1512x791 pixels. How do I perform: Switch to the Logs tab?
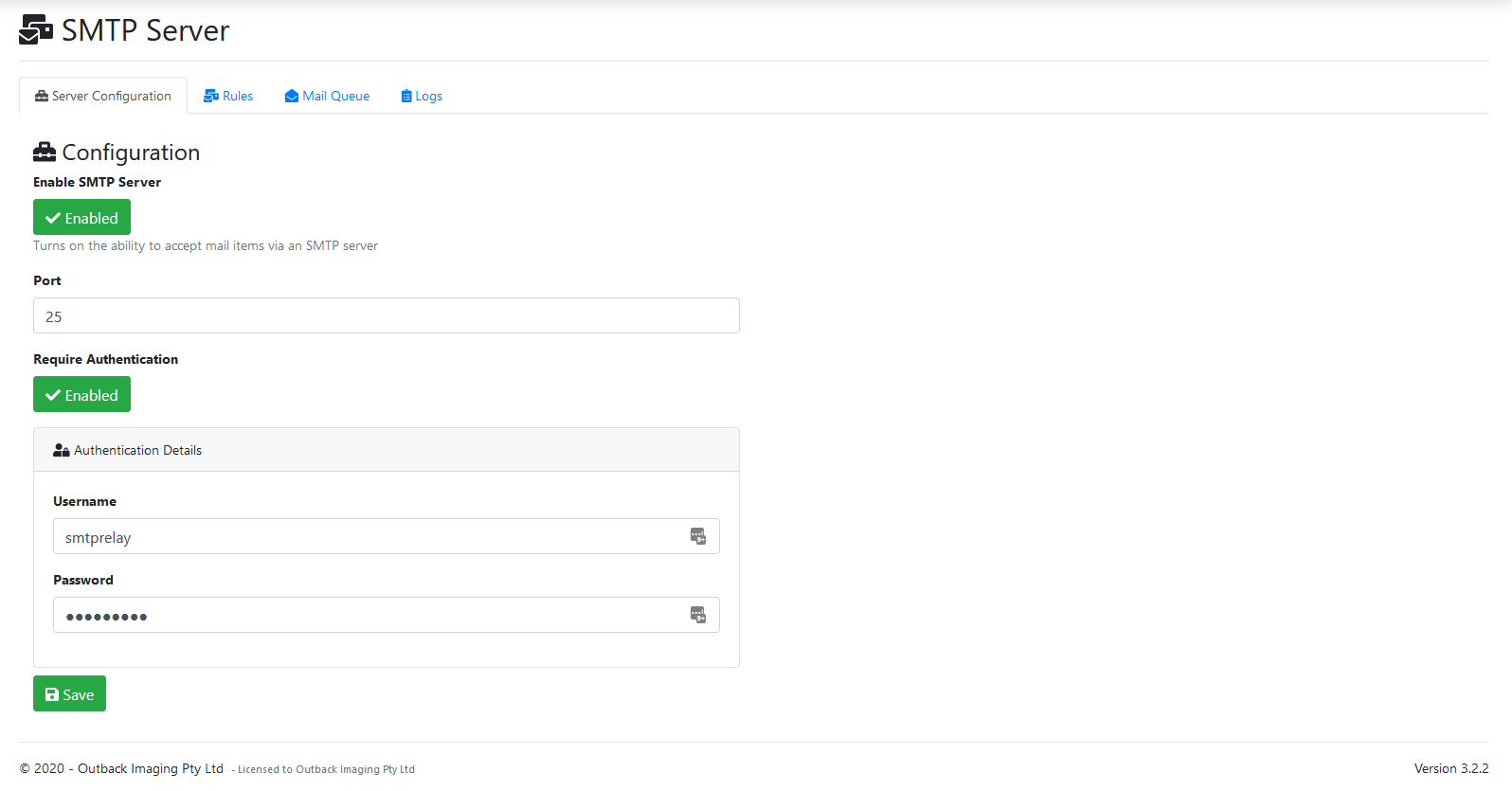pos(428,97)
